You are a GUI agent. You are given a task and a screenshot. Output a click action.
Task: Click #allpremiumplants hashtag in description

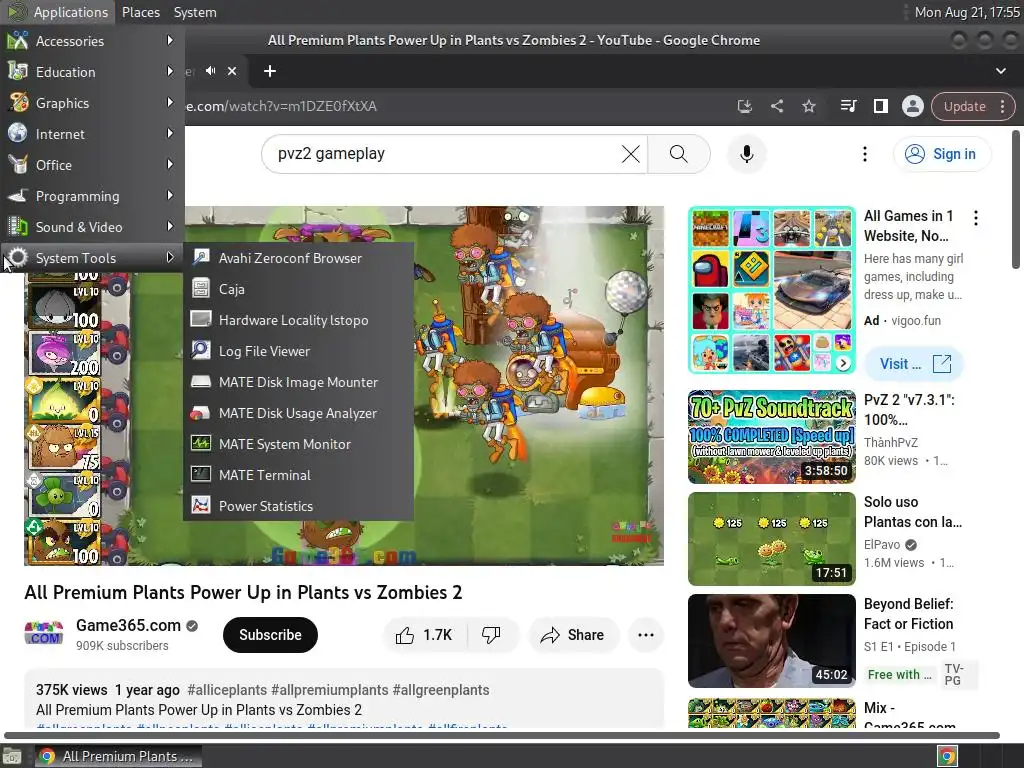click(x=330, y=690)
